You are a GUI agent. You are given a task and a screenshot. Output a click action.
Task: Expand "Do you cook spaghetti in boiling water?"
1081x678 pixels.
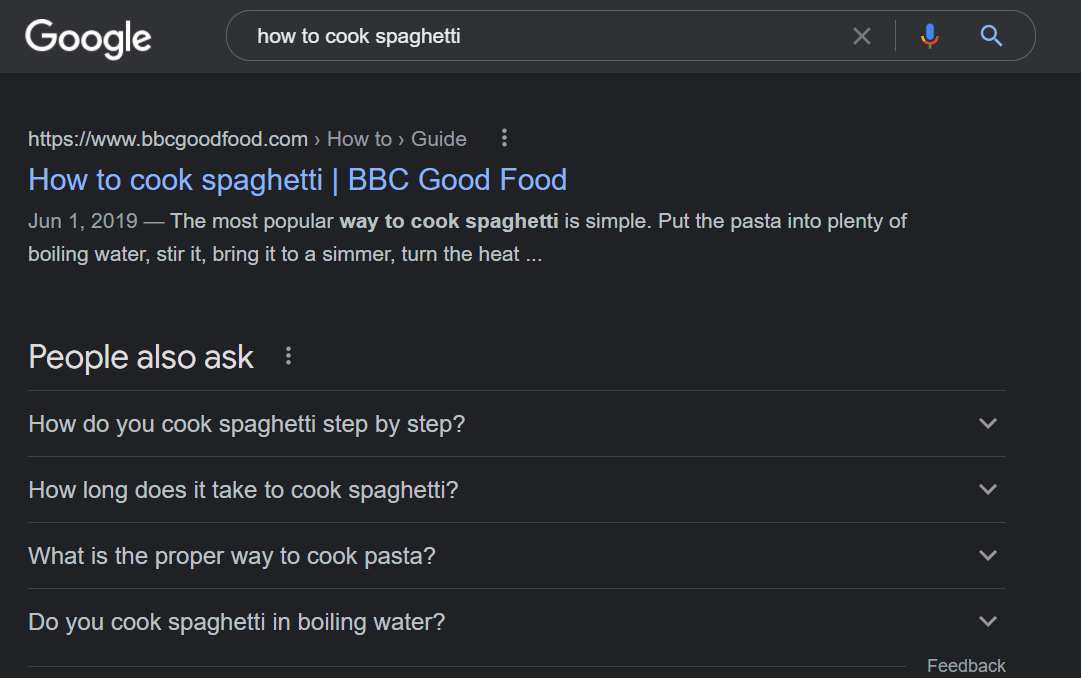click(237, 622)
